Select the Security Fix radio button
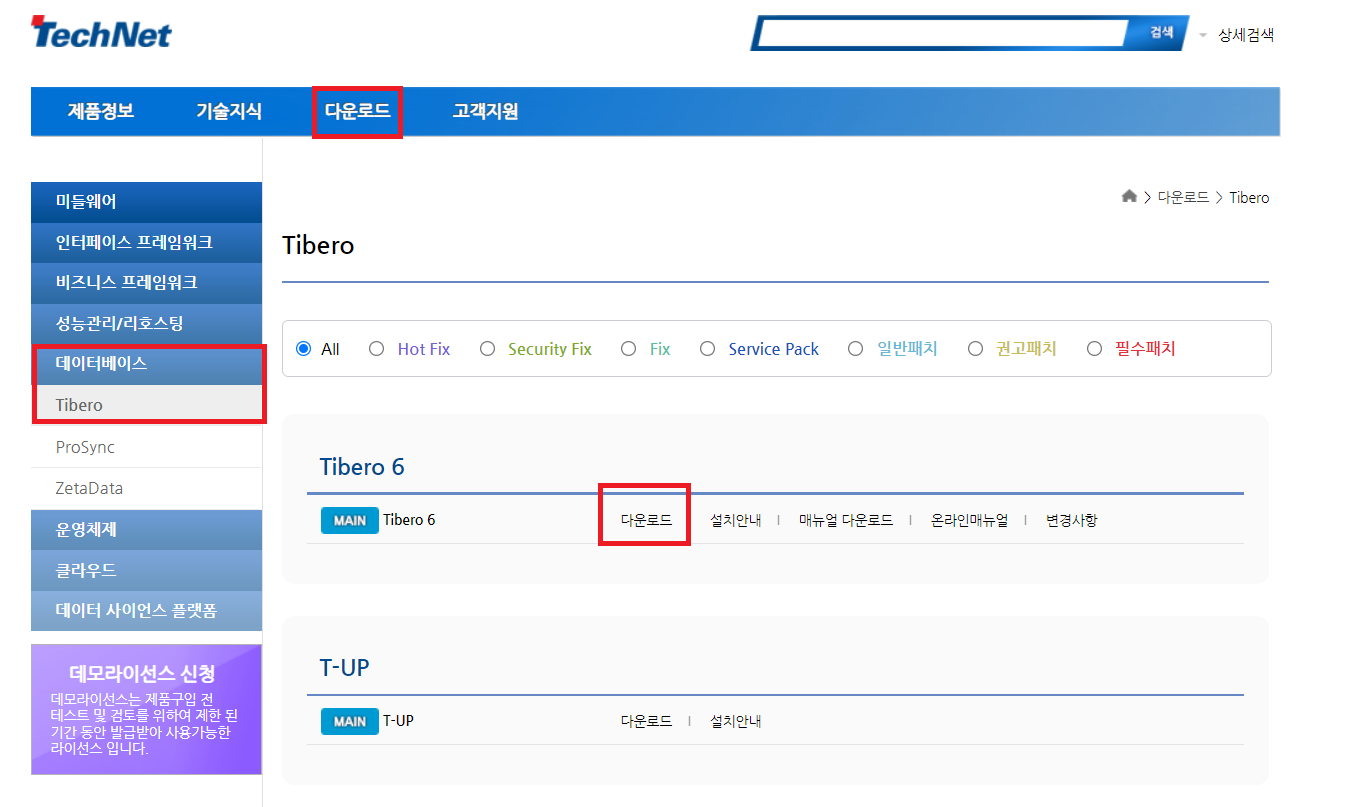This screenshot has width=1362, height=807. pos(487,349)
